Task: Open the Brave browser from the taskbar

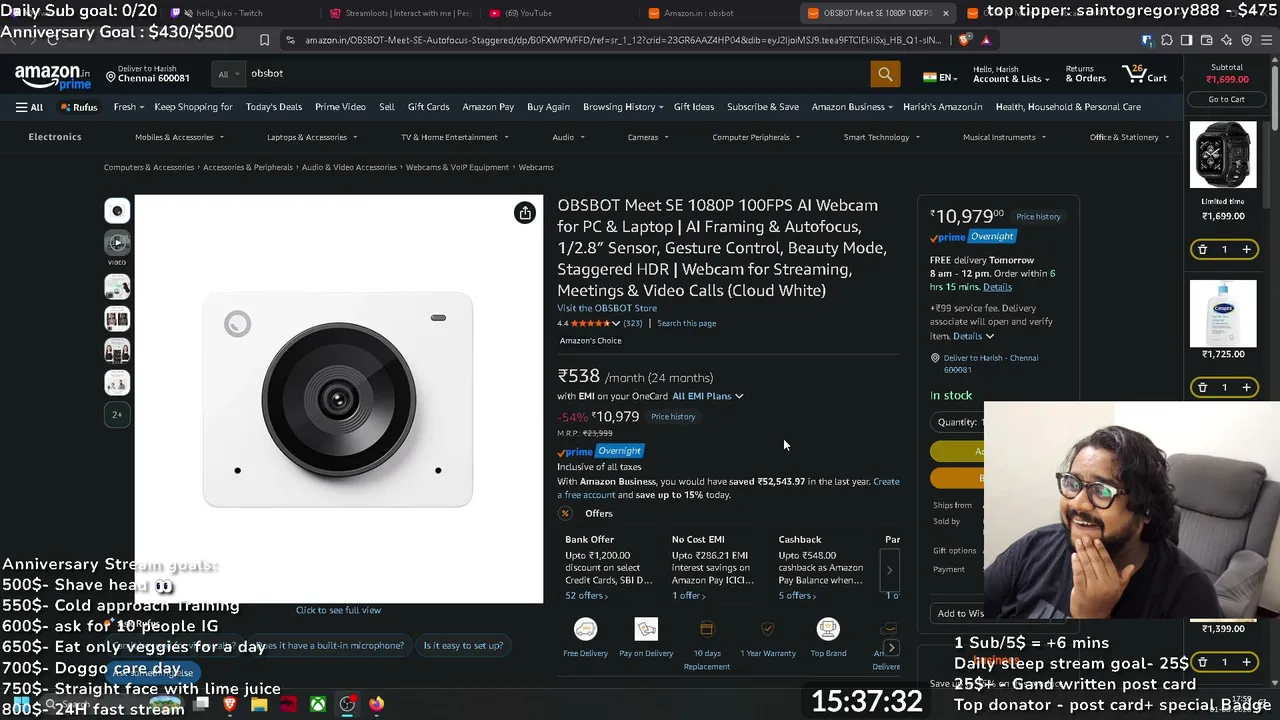Action: tap(230, 704)
